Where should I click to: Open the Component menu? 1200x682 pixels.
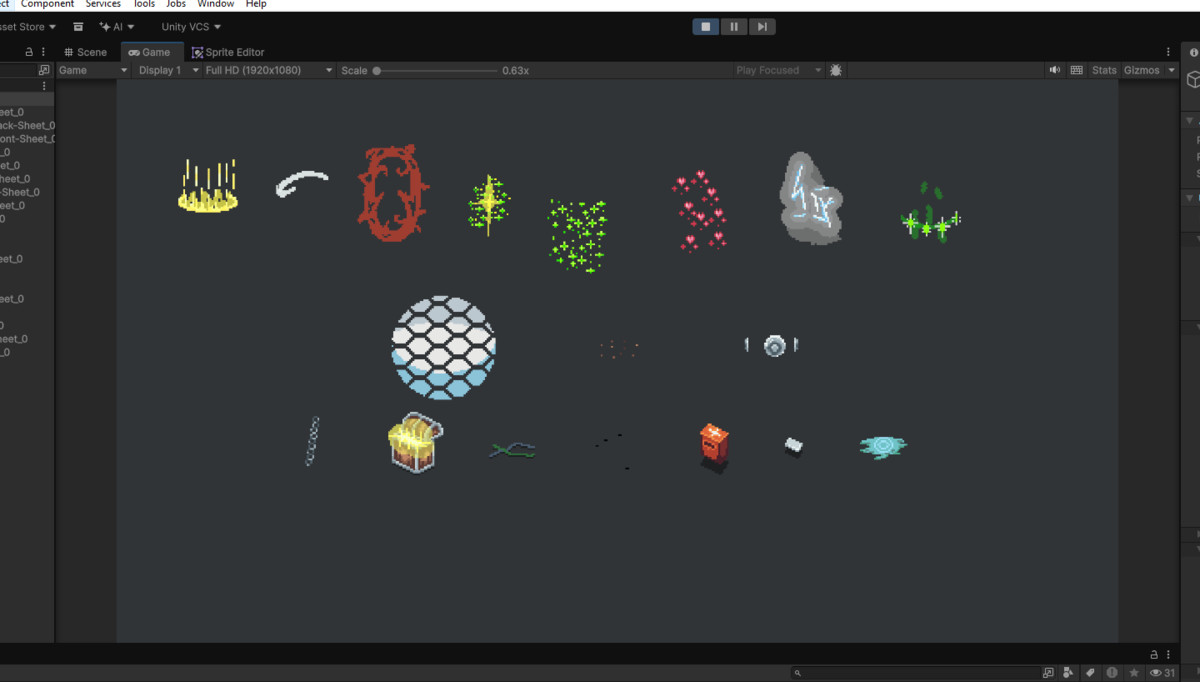47,4
